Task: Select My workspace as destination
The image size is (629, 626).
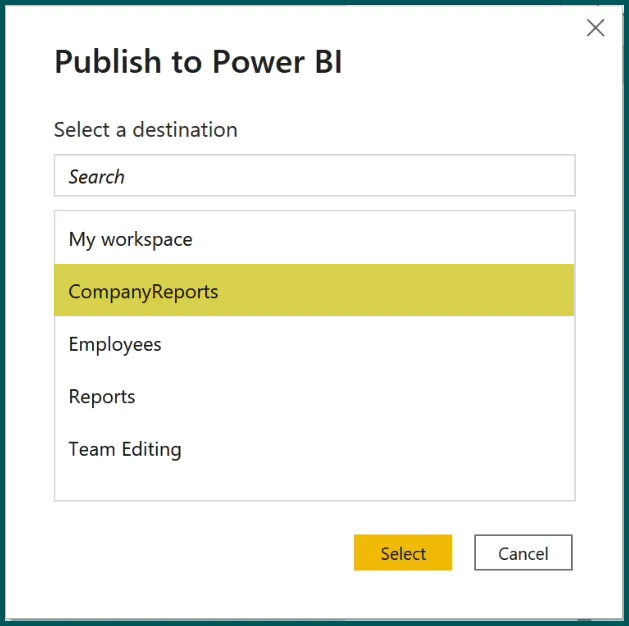Action: coord(131,240)
